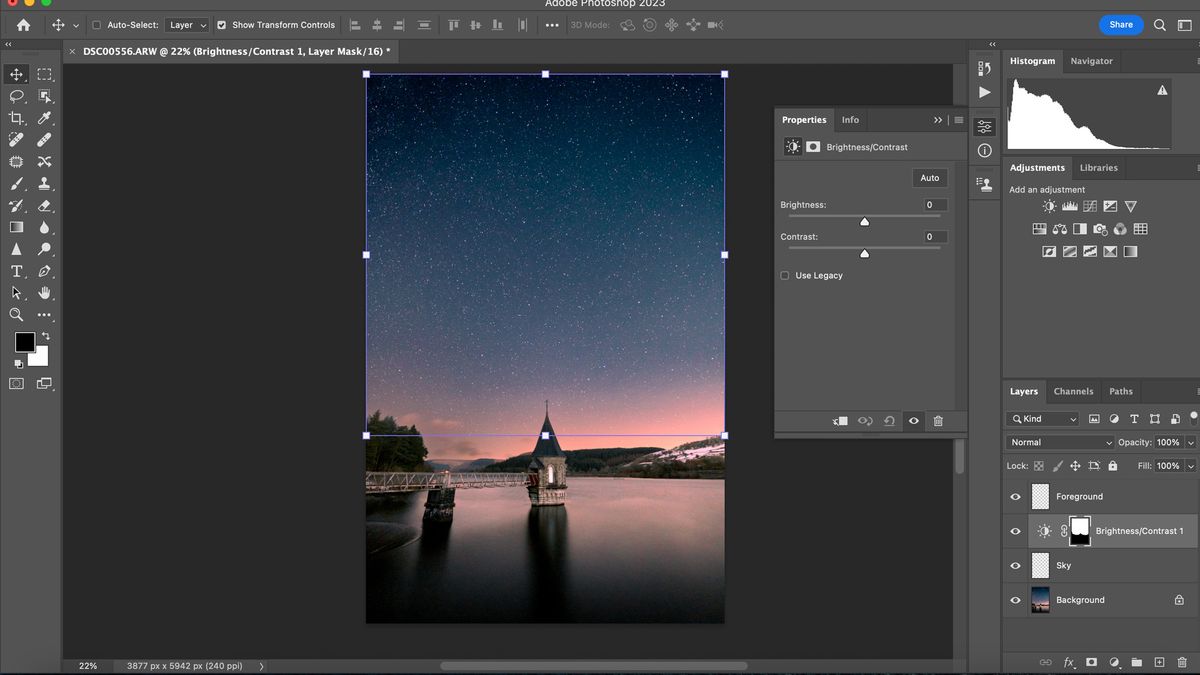Click the Brightness slider handle
The width and height of the screenshot is (1200, 675).
coord(865,221)
